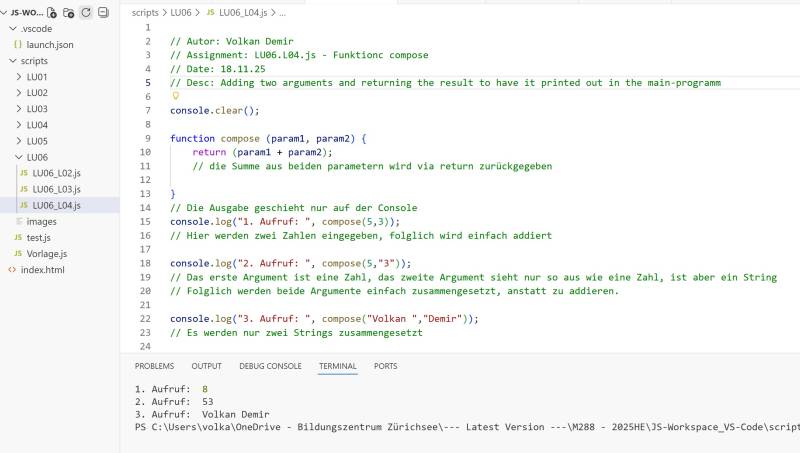Open index.html in the explorer
Image resolution: width=800 pixels, height=453 pixels.
[42, 270]
